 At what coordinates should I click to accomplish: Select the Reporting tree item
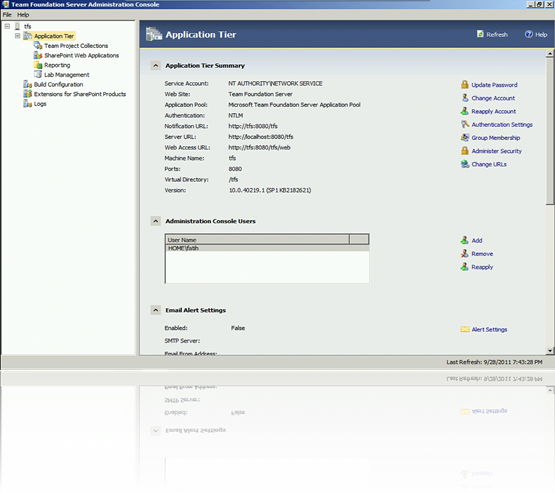point(57,65)
